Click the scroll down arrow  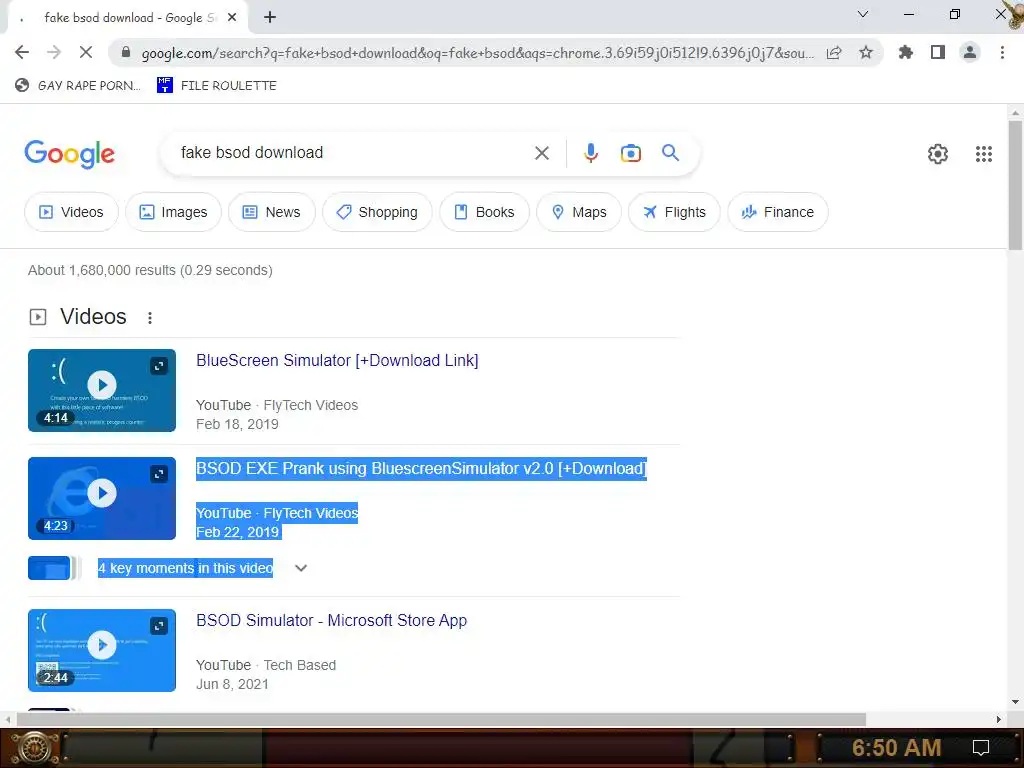(1015, 703)
